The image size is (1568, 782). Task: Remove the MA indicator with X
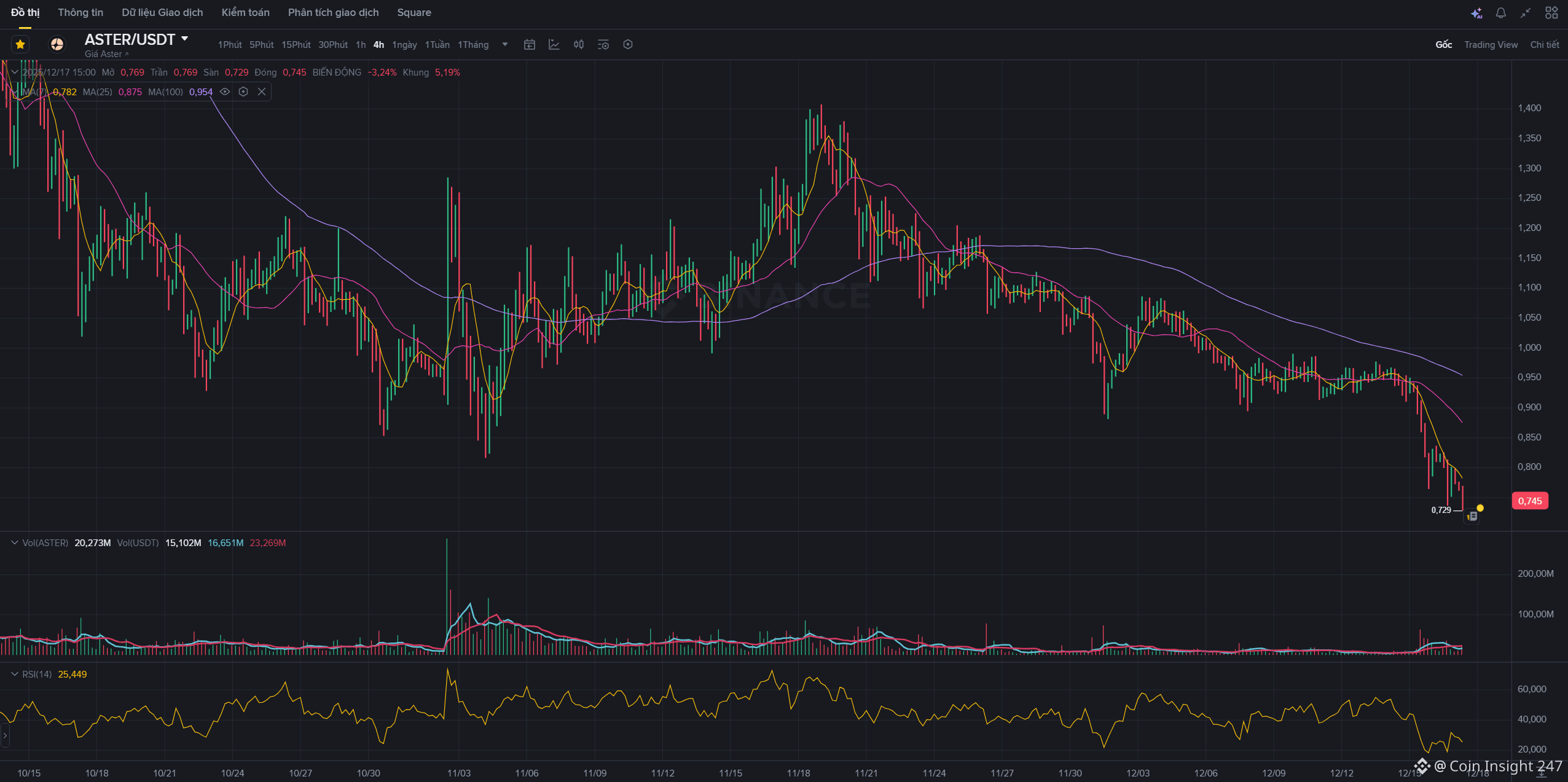click(x=262, y=92)
